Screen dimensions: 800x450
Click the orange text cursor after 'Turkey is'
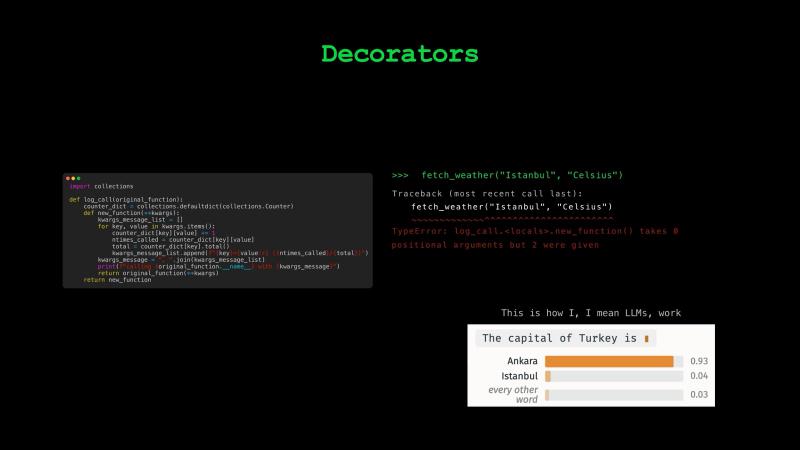coord(646,339)
